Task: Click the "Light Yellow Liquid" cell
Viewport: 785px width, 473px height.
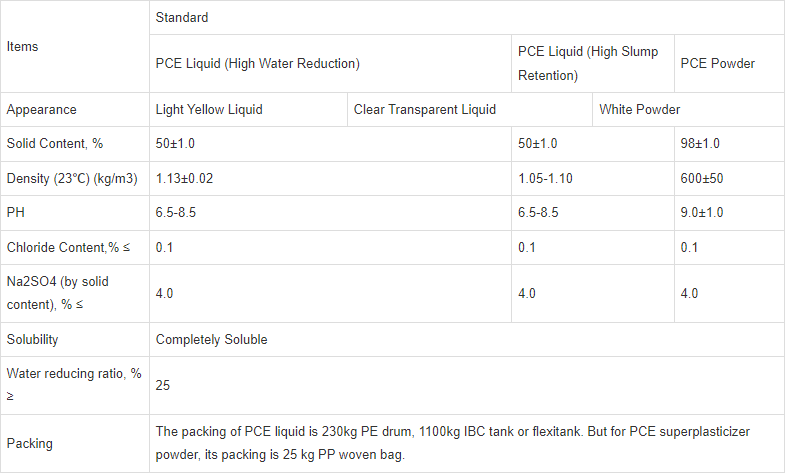Action: pos(209,109)
